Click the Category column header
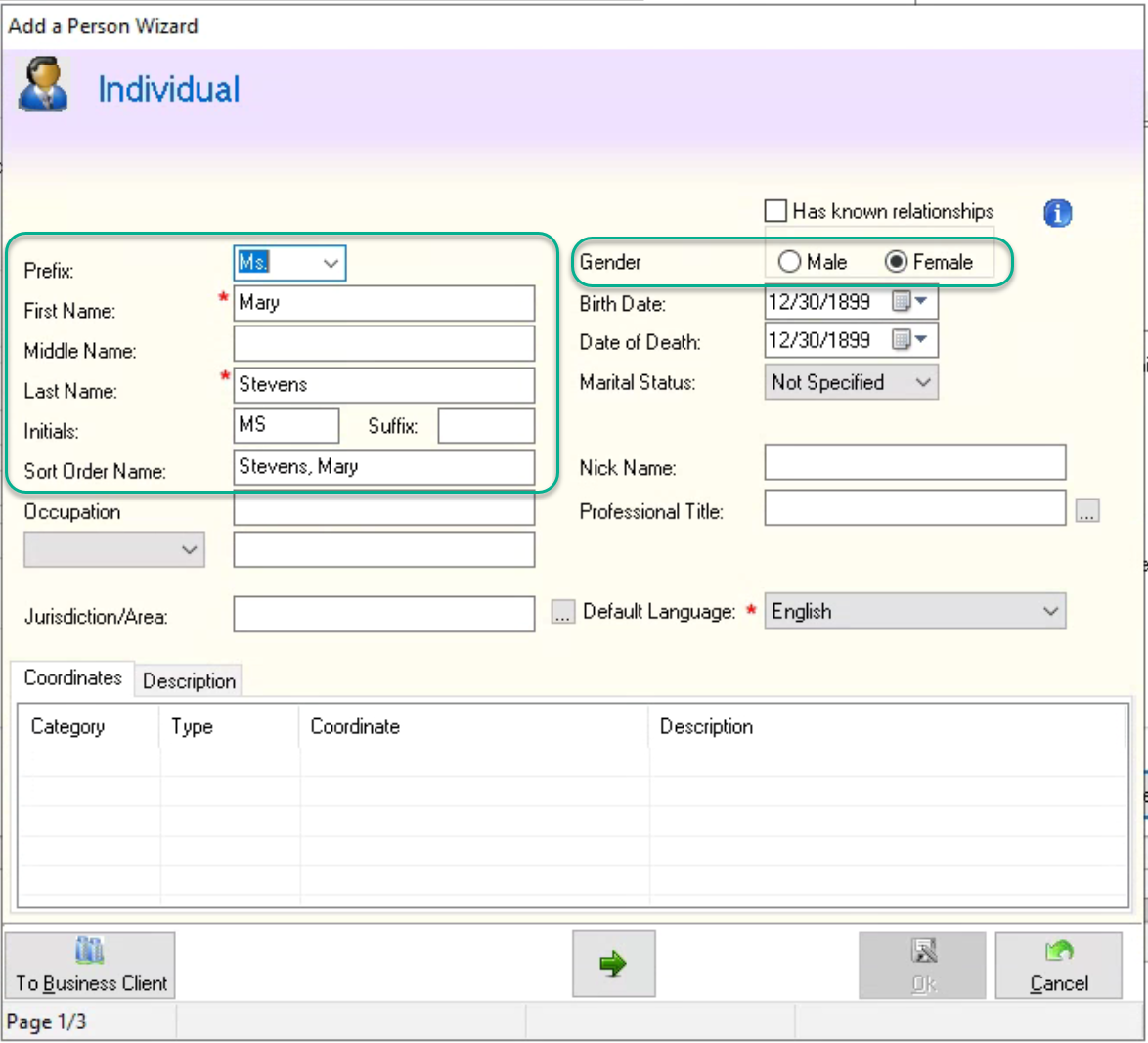This screenshot has width=1148, height=1043. [88, 727]
